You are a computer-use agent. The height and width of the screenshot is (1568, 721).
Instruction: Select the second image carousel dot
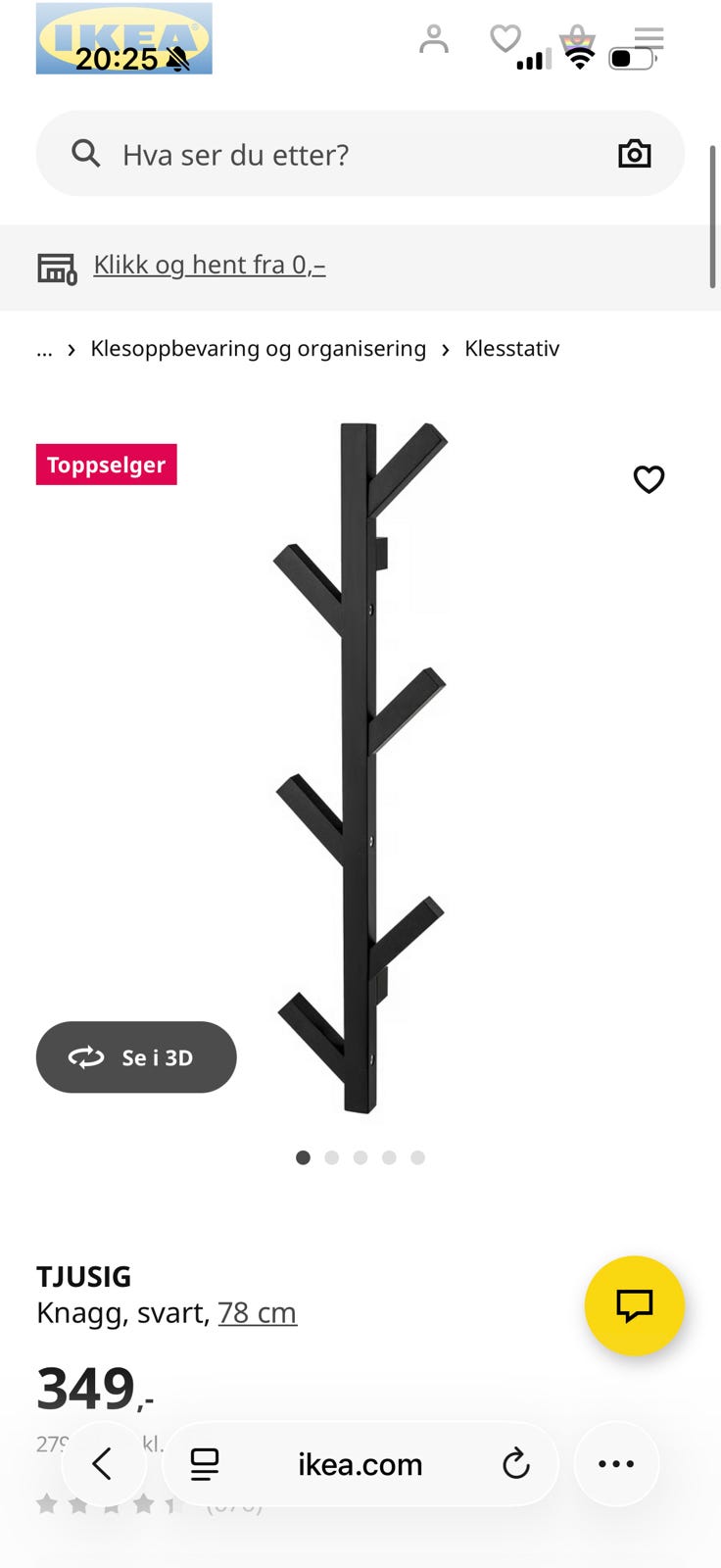pyautogui.click(x=332, y=1157)
